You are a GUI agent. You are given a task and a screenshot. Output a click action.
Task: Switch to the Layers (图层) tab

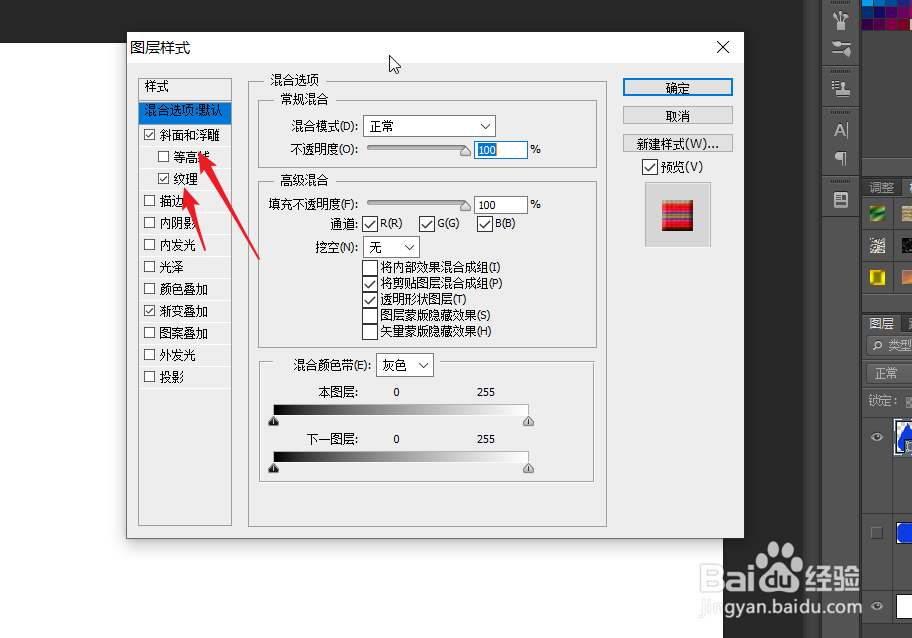click(881, 323)
